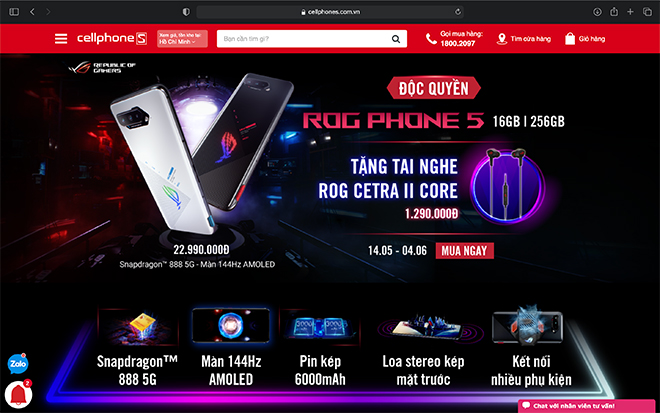This screenshot has width=660, height=413.
Task: Open the cellphoneS logo homepage link
Action: (112, 39)
